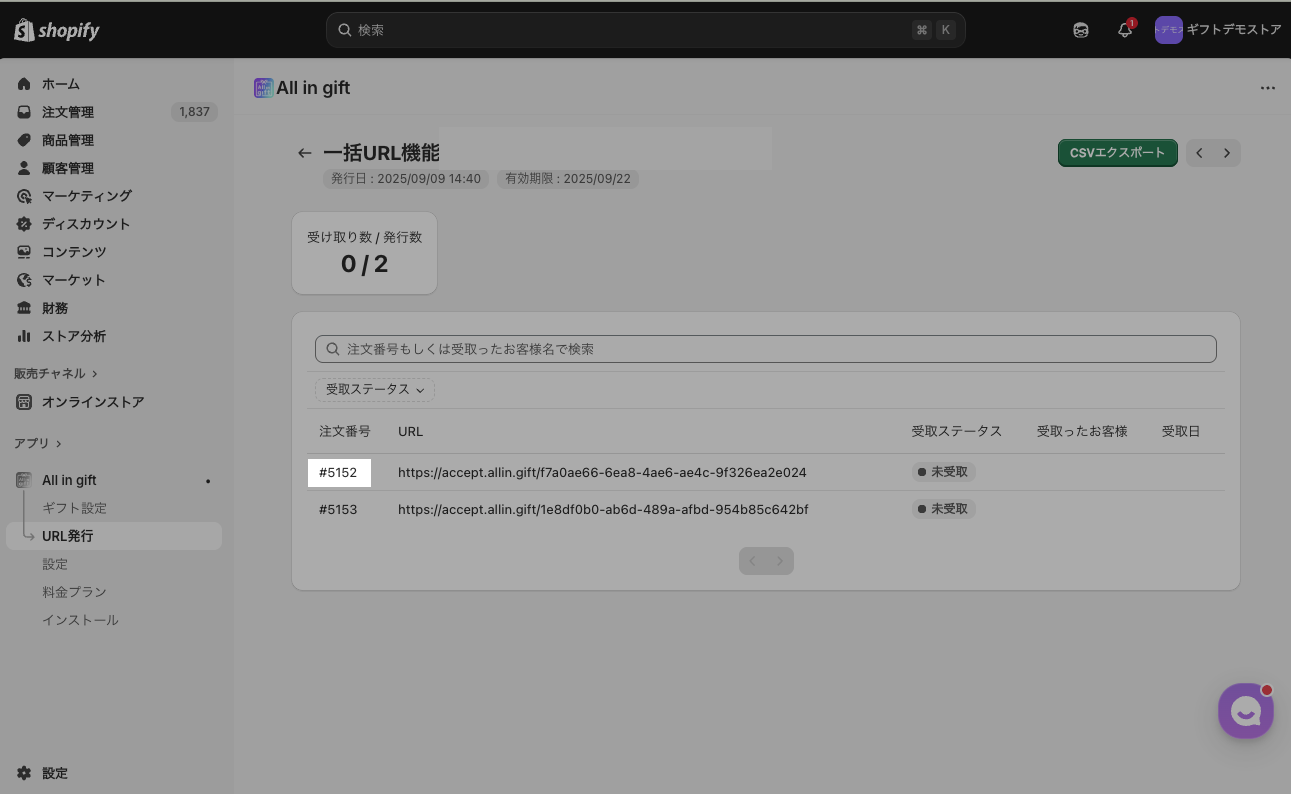The image size is (1291, 794).
Task: Click the 未受取 badge for order #5152
Action: (943, 472)
